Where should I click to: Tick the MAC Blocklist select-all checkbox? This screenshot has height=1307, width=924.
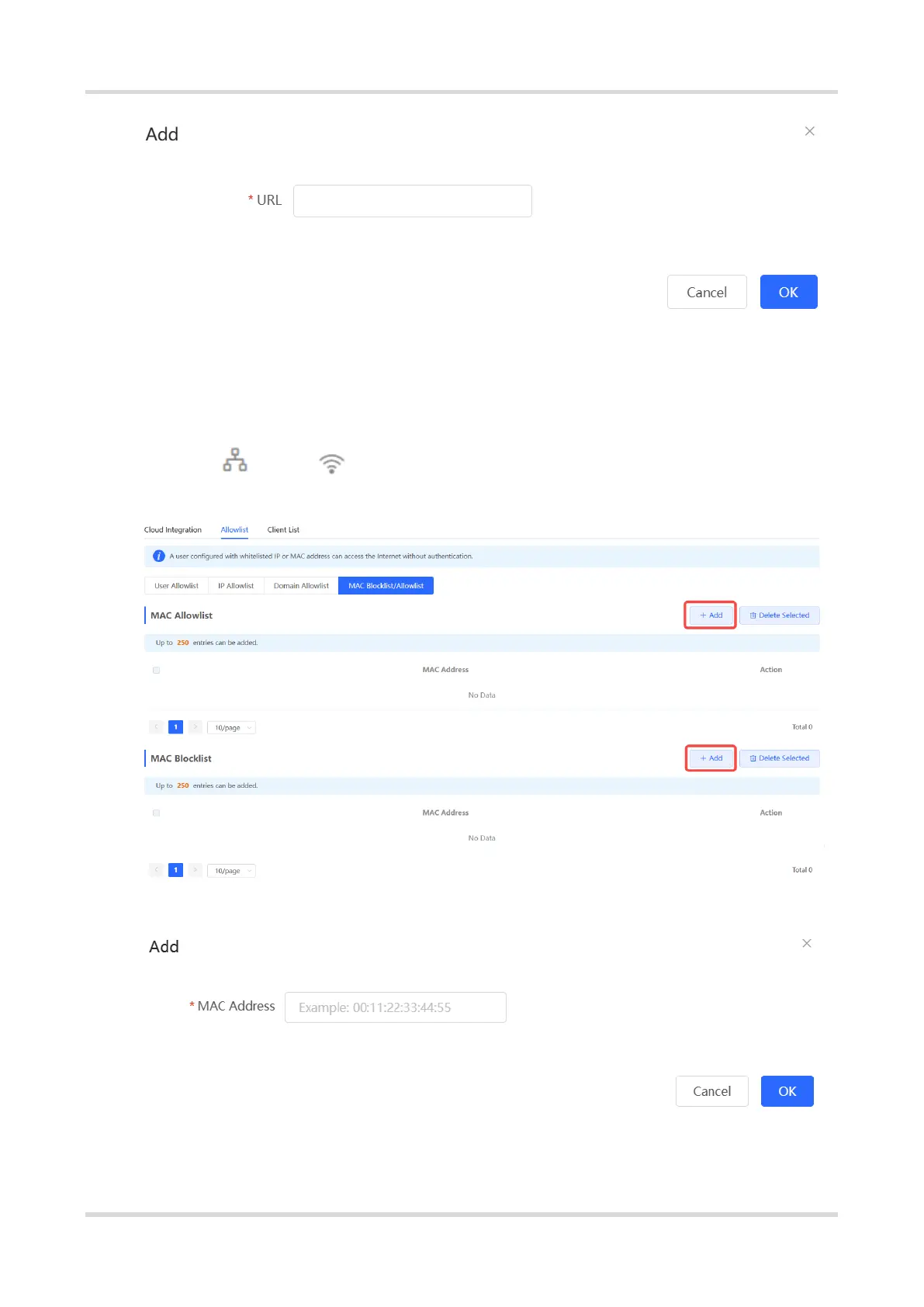[x=157, y=813]
